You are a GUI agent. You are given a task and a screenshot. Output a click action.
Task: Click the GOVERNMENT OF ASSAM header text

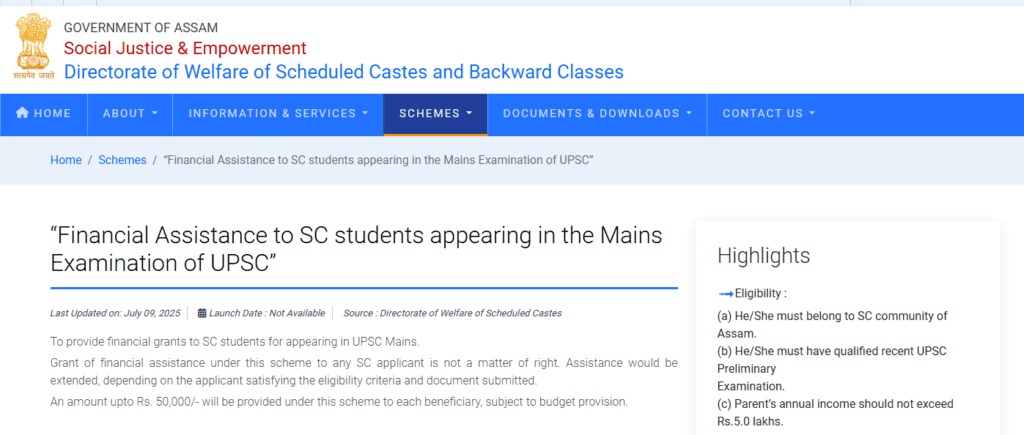tap(141, 28)
